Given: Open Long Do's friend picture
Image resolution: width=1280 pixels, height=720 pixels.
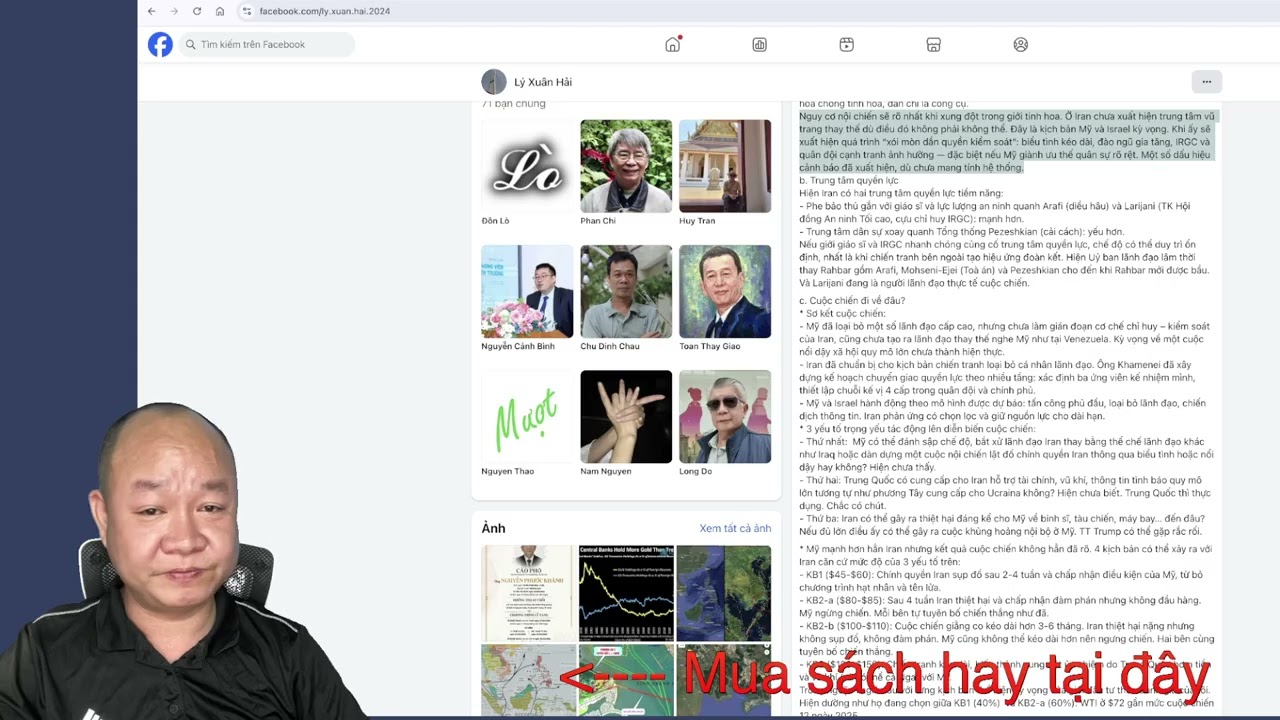Looking at the screenshot, I should coord(725,417).
